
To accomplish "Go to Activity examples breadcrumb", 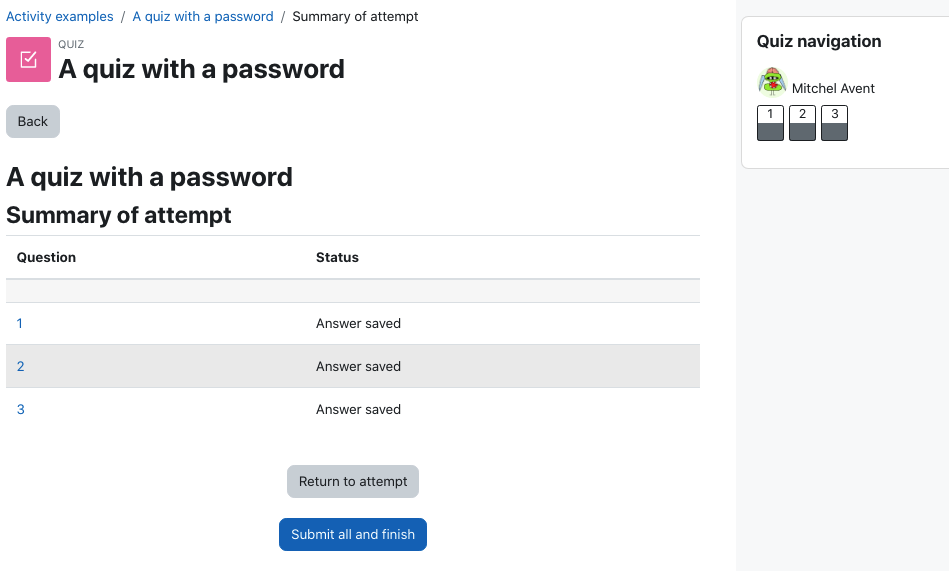I will coord(59,16).
